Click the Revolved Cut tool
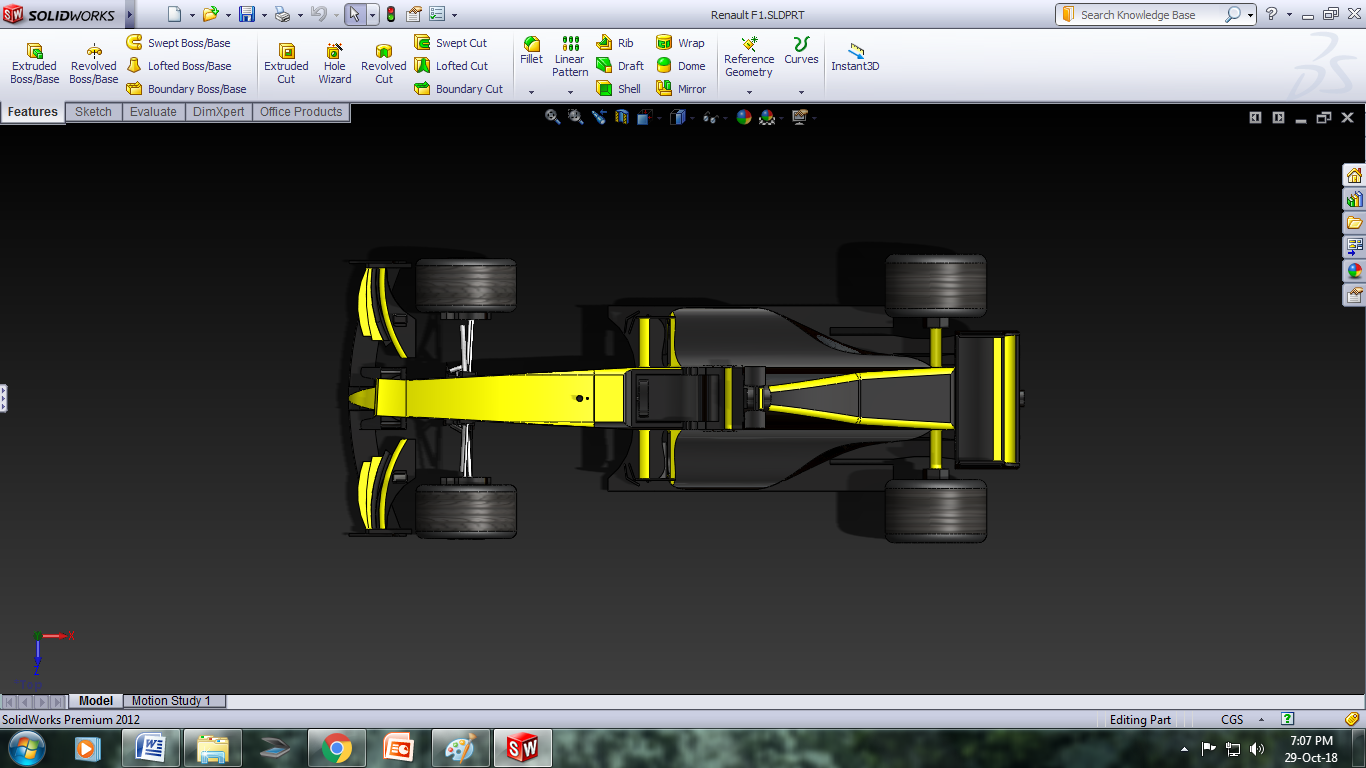 coord(384,62)
